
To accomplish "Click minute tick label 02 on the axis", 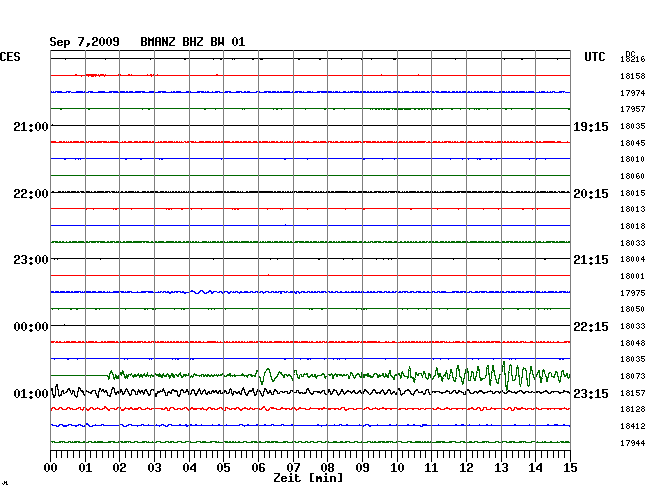I will pyautogui.click(x=119, y=468).
